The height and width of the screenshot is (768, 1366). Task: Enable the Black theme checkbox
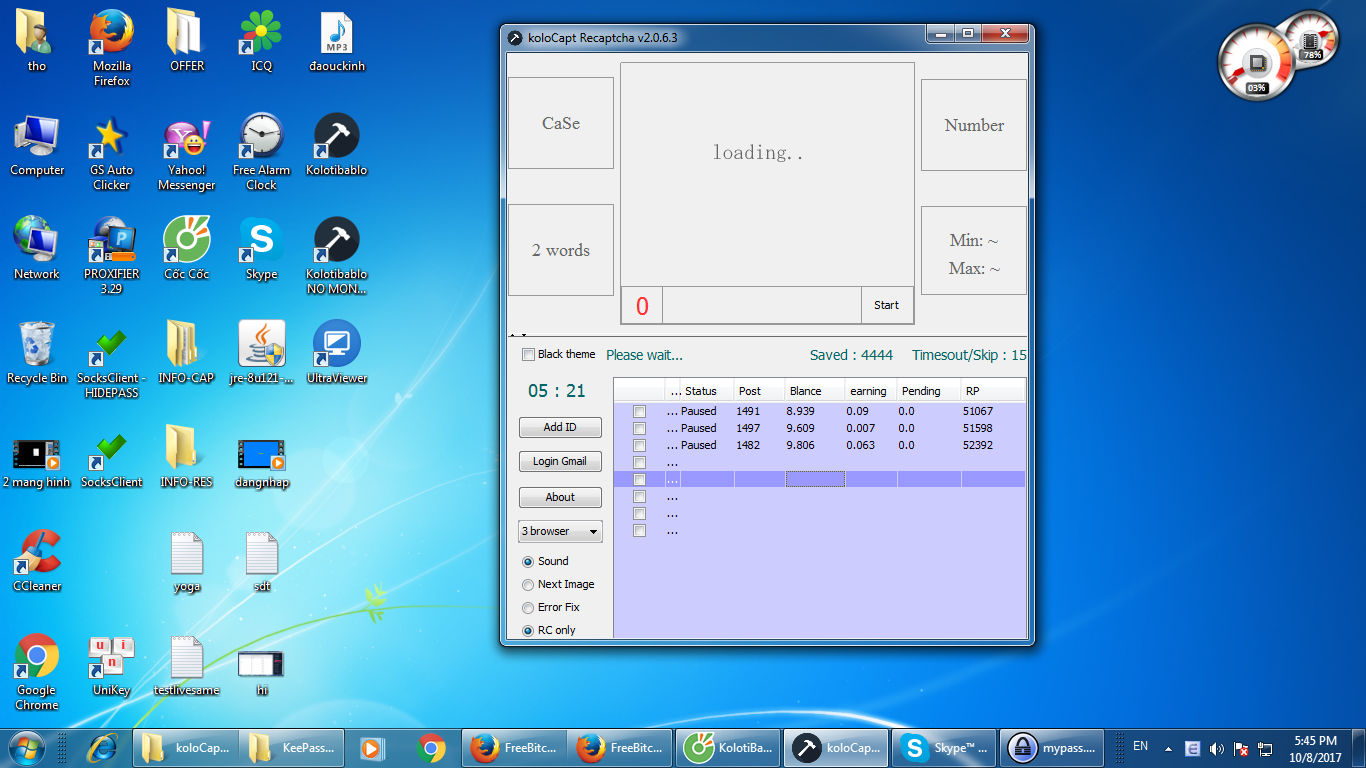click(x=528, y=355)
